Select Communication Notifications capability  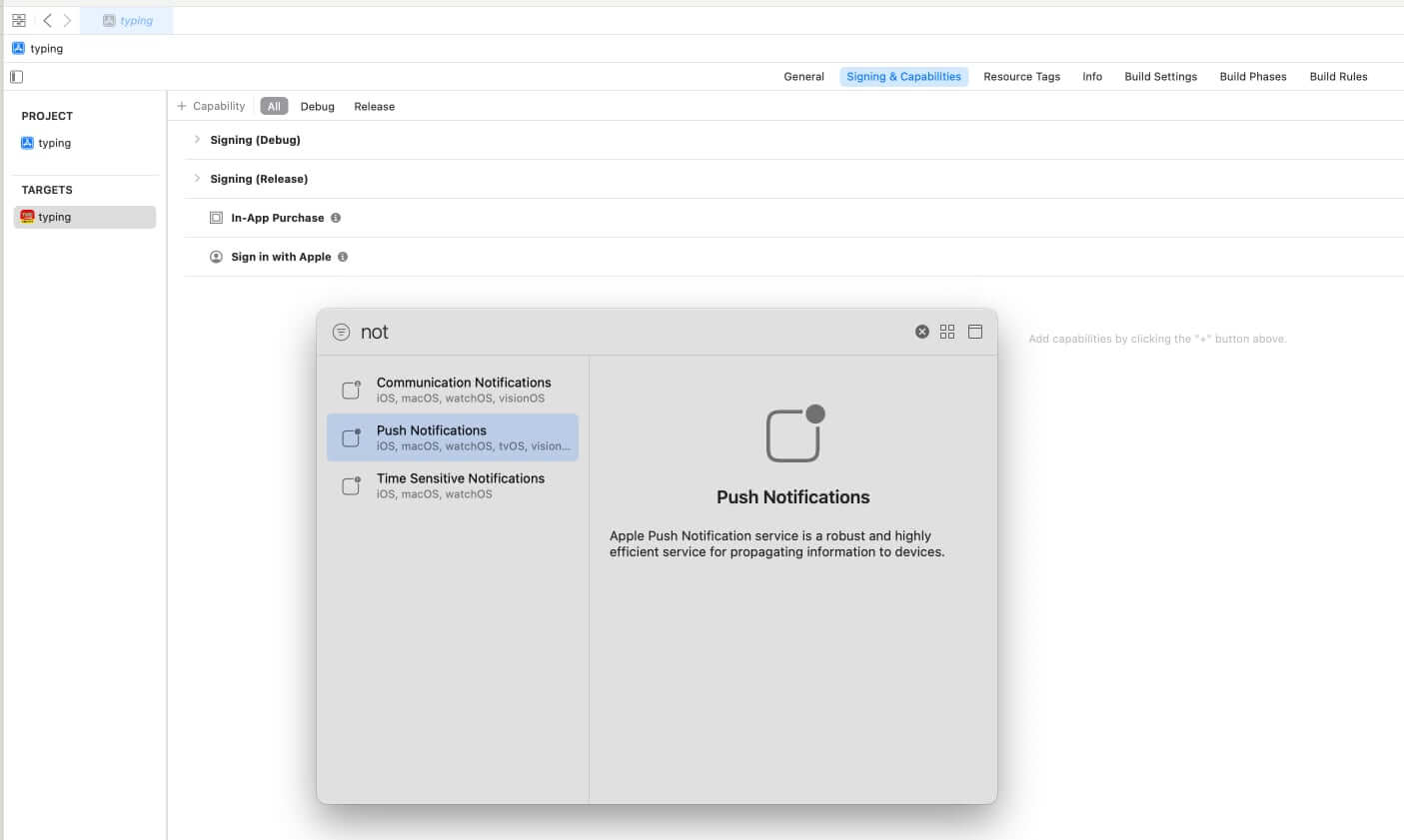[x=453, y=390]
